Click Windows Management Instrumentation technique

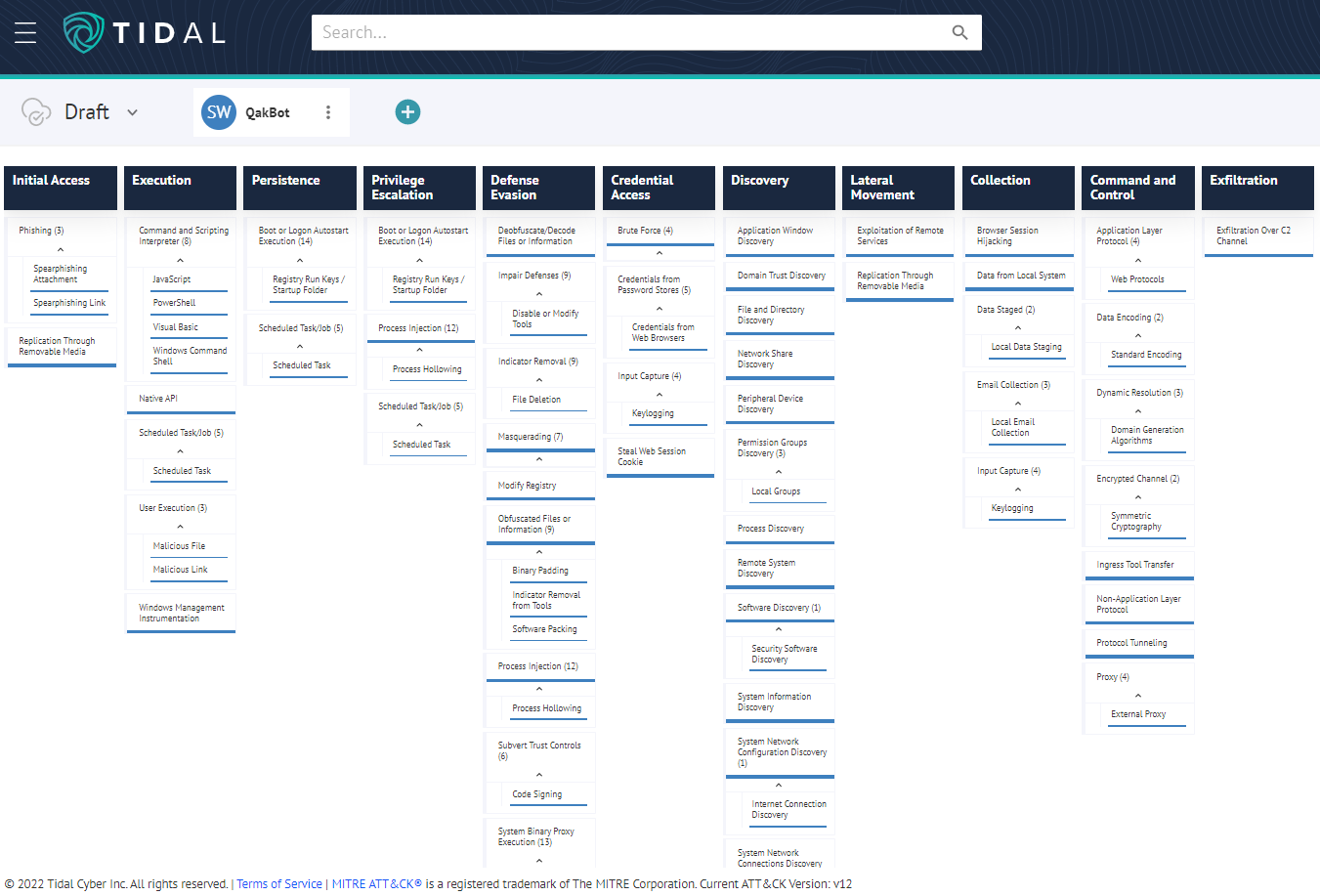click(x=181, y=614)
